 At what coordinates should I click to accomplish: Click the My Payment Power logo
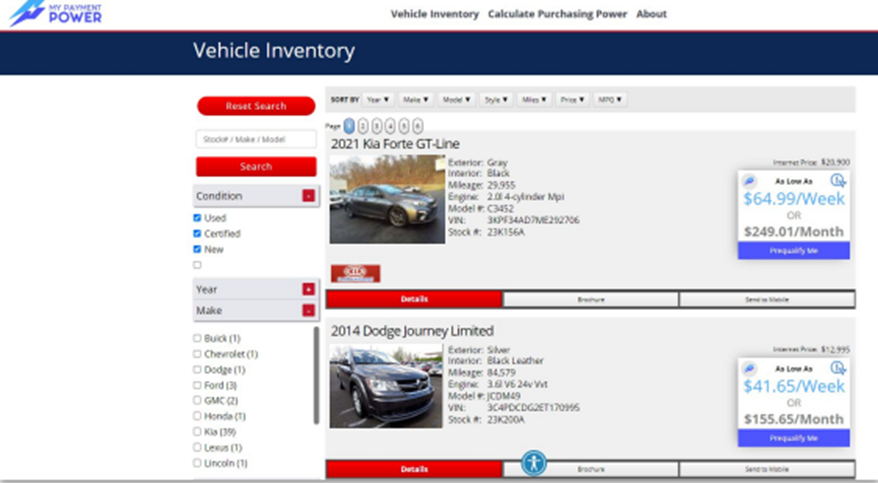55,13
